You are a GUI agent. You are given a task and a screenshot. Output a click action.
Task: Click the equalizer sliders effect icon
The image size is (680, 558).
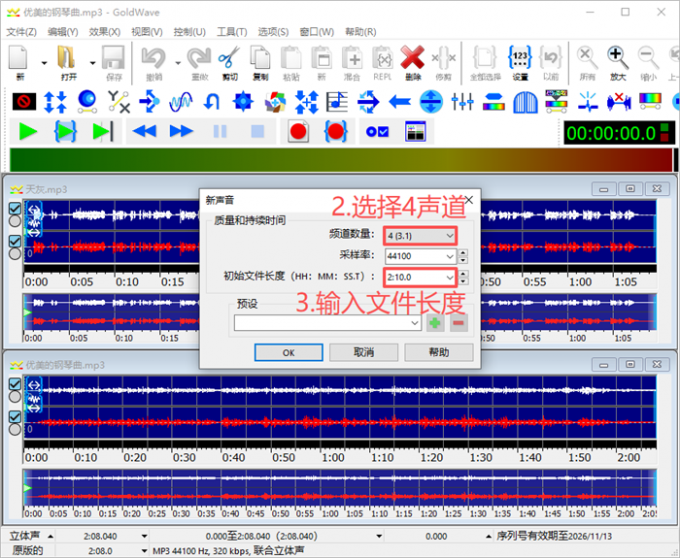coord(462,101)
